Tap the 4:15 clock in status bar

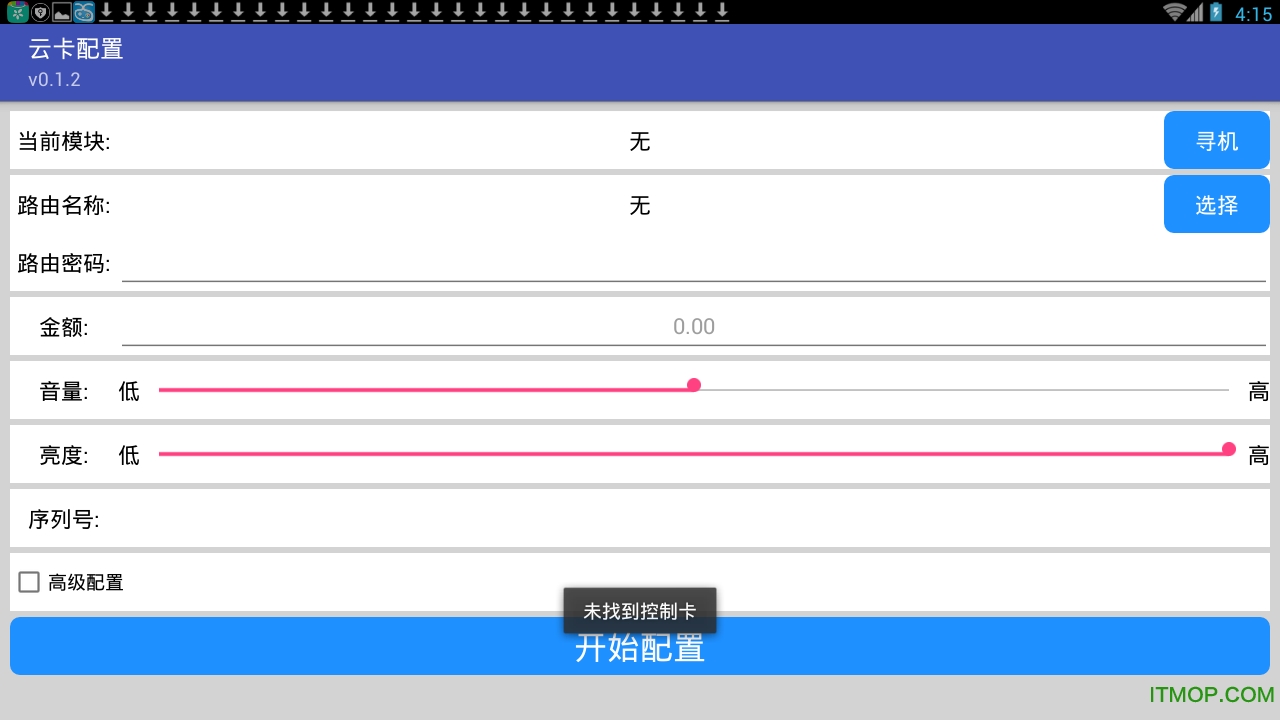click(x=1252, y=11)
